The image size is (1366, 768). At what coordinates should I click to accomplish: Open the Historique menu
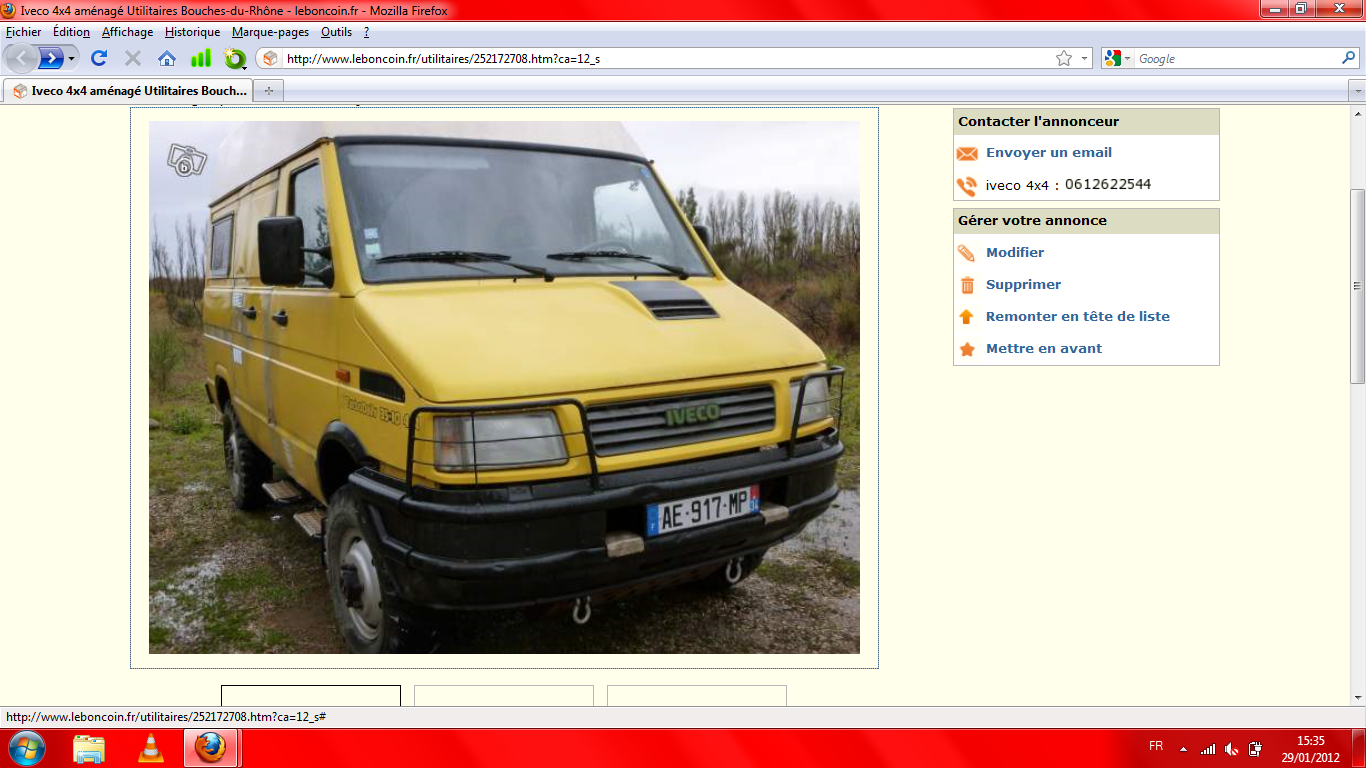[x=192, y=32]
